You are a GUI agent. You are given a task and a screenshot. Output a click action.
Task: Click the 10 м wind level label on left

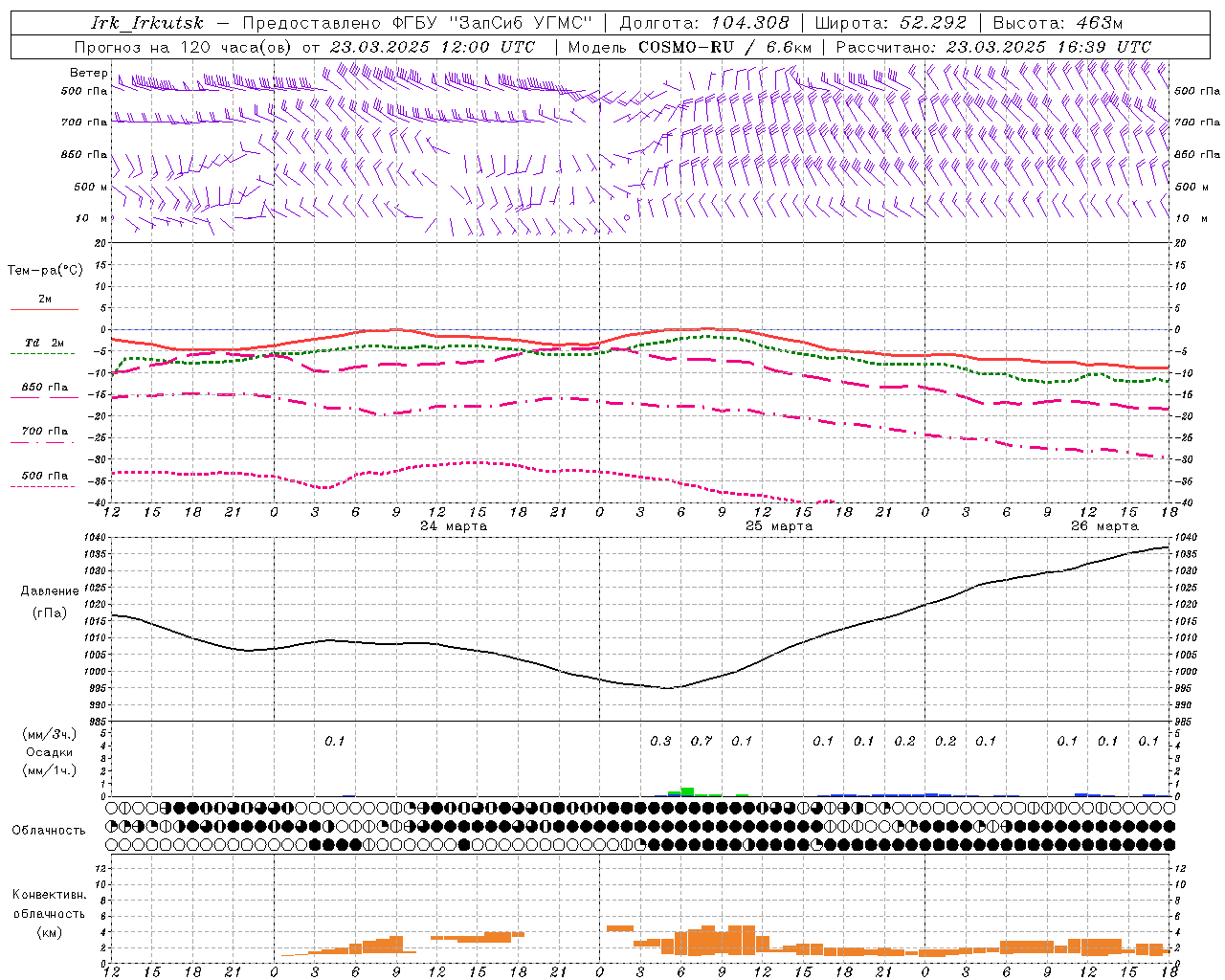tap(91, 218)
